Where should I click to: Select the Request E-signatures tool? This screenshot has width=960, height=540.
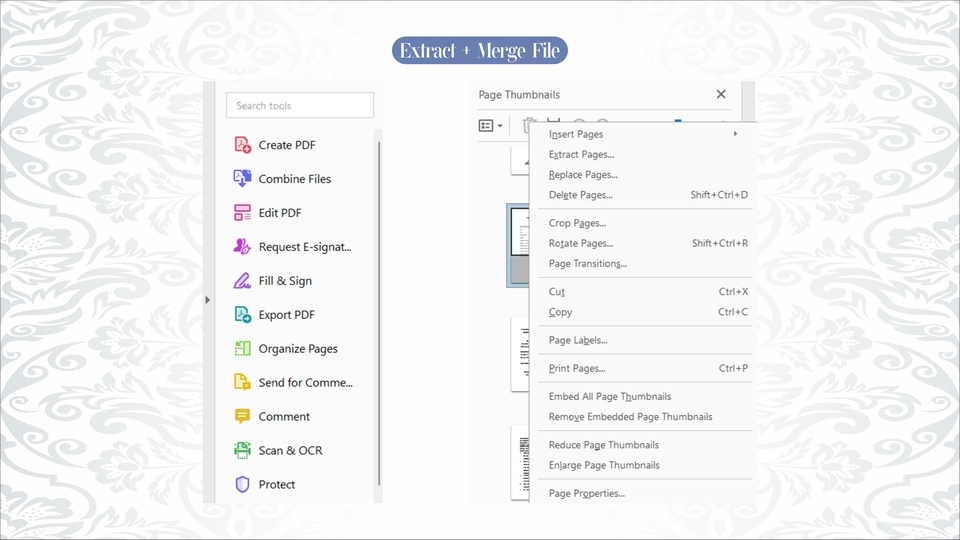coord(293,247)
